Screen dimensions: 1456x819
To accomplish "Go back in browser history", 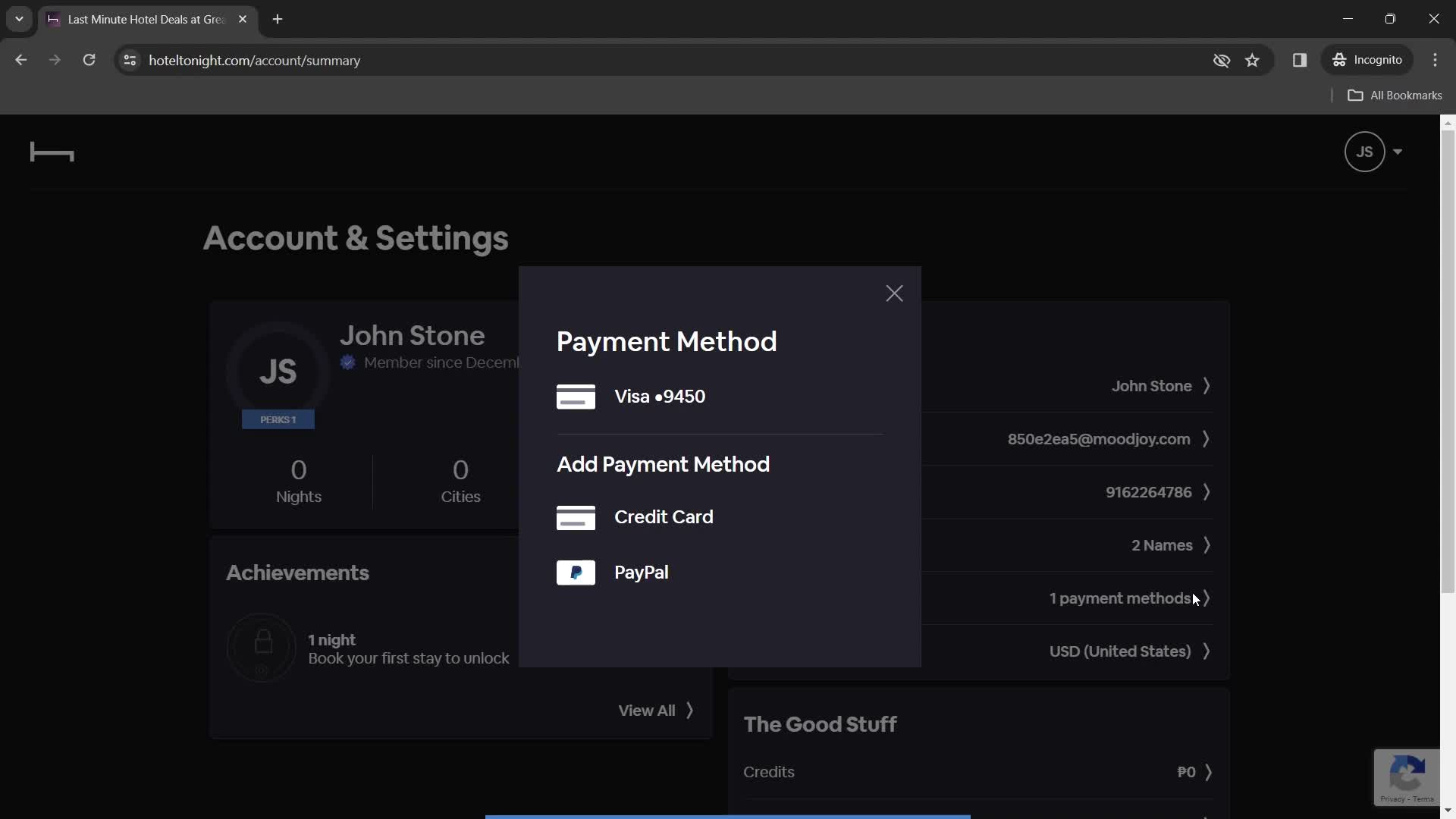I will coord(20,60).
